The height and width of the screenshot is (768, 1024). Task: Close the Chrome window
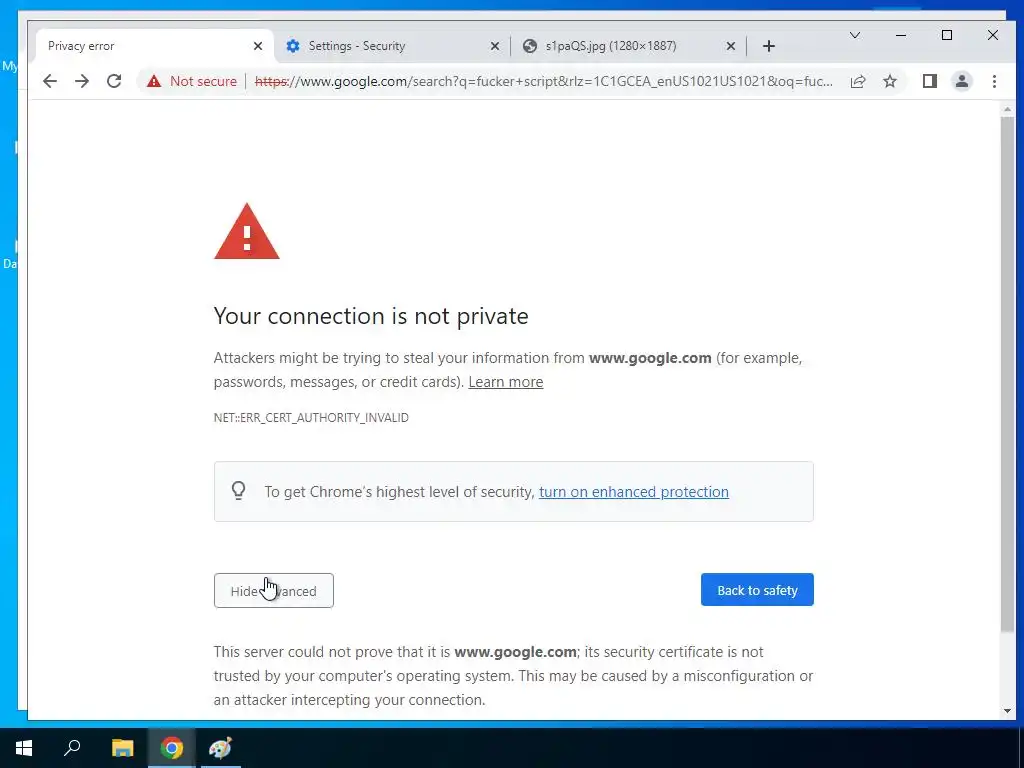tap(993, 35)
